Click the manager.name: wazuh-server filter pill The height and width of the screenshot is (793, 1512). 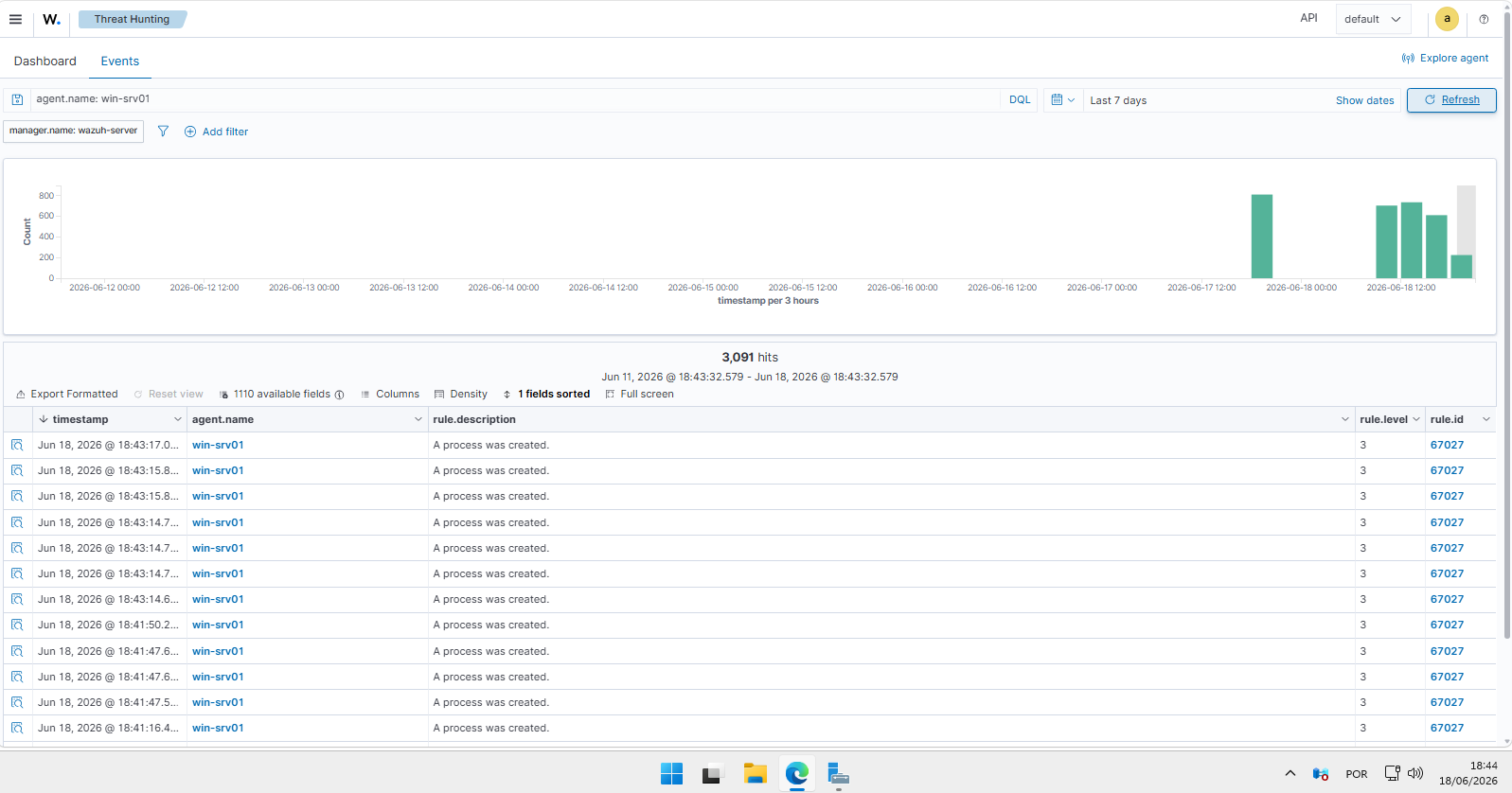73,131
